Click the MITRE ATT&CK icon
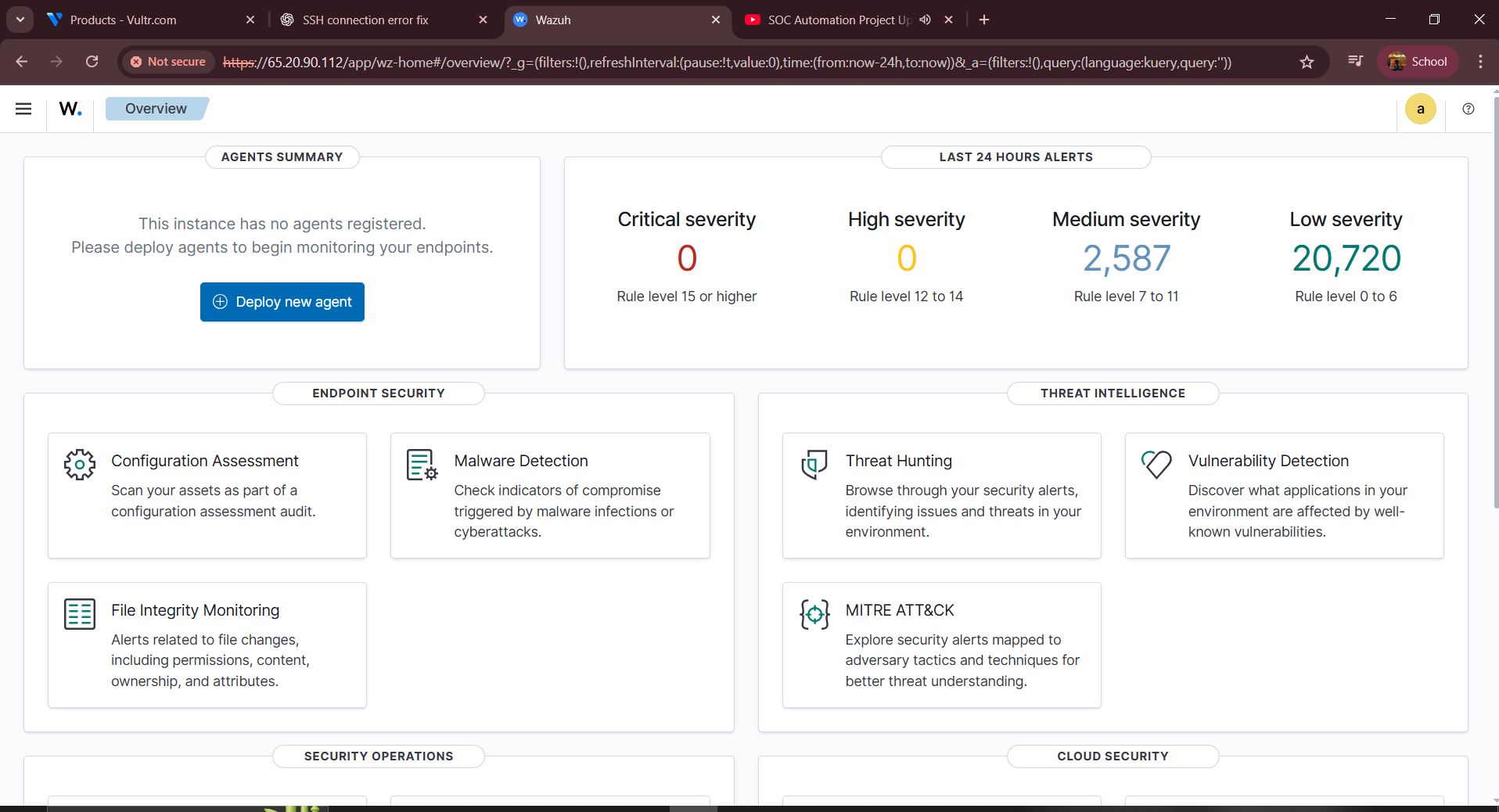Viewport: 1499px width, 812px height. point(814,615)
